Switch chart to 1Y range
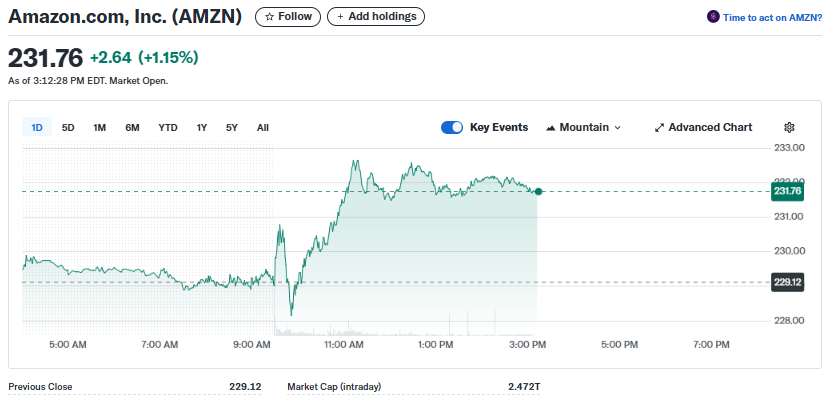 [202, 127]
